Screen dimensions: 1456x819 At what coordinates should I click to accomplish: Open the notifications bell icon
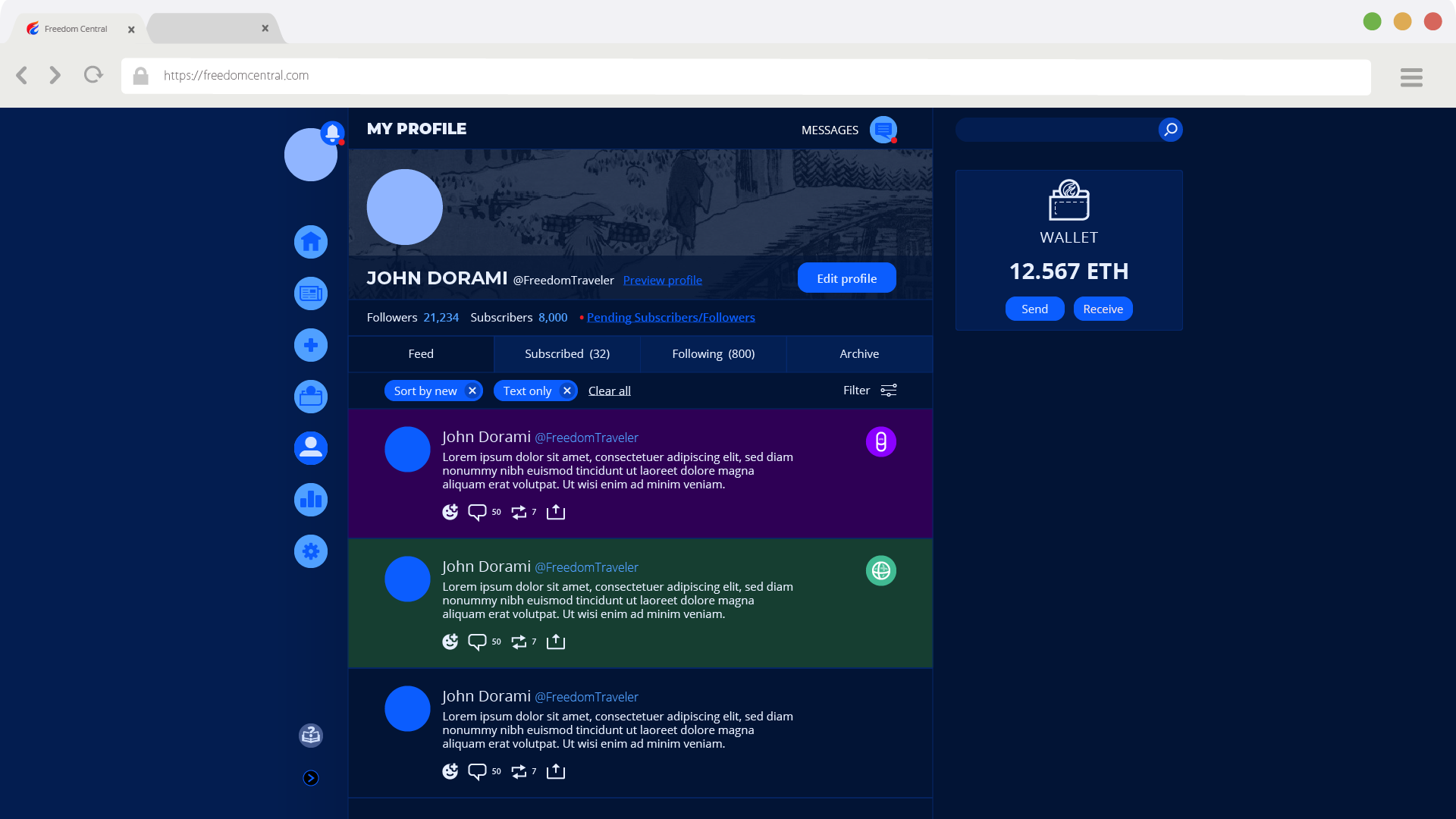click(x=332, y=133)
